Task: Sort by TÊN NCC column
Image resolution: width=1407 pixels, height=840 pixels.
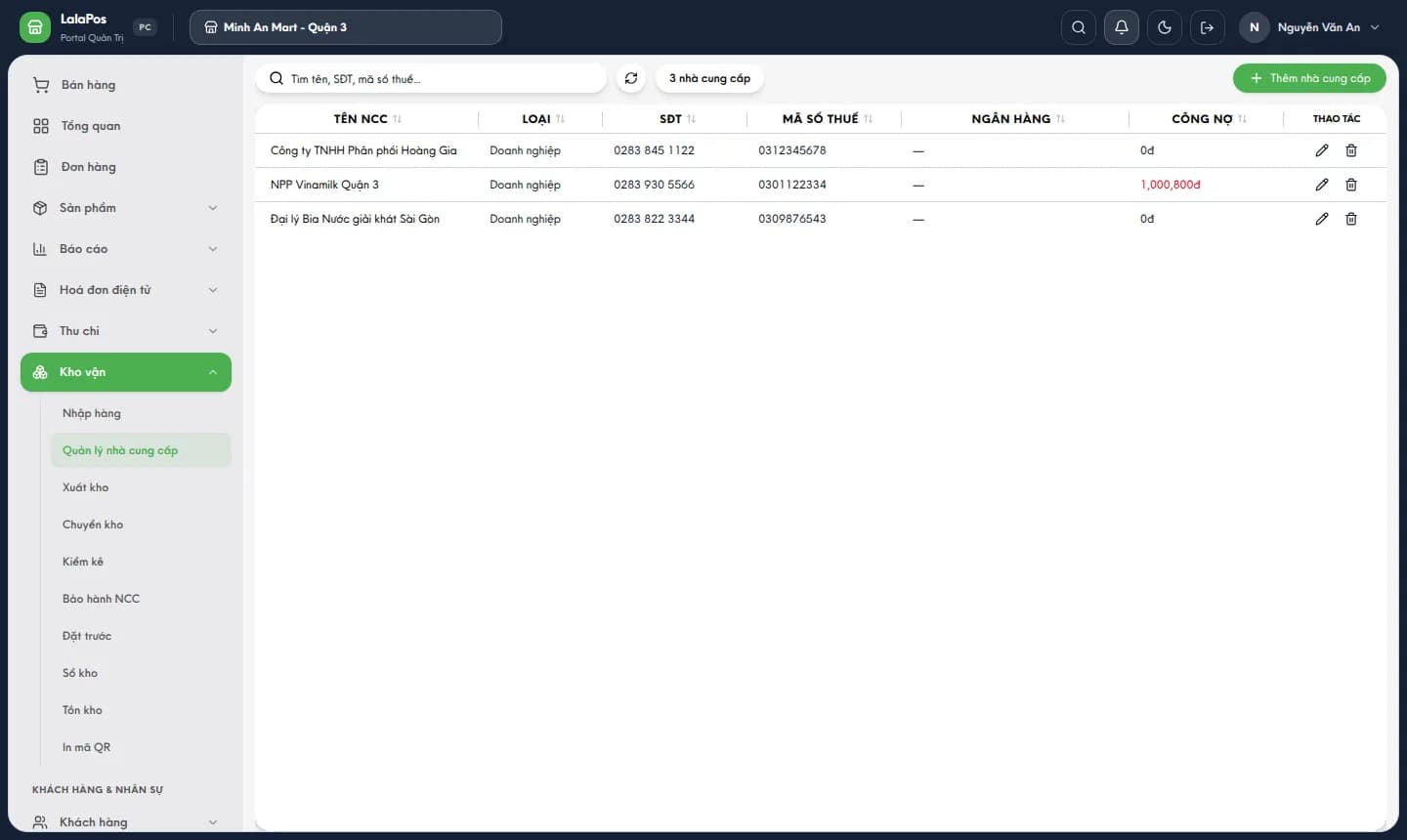Action: [x=367, y=118]
